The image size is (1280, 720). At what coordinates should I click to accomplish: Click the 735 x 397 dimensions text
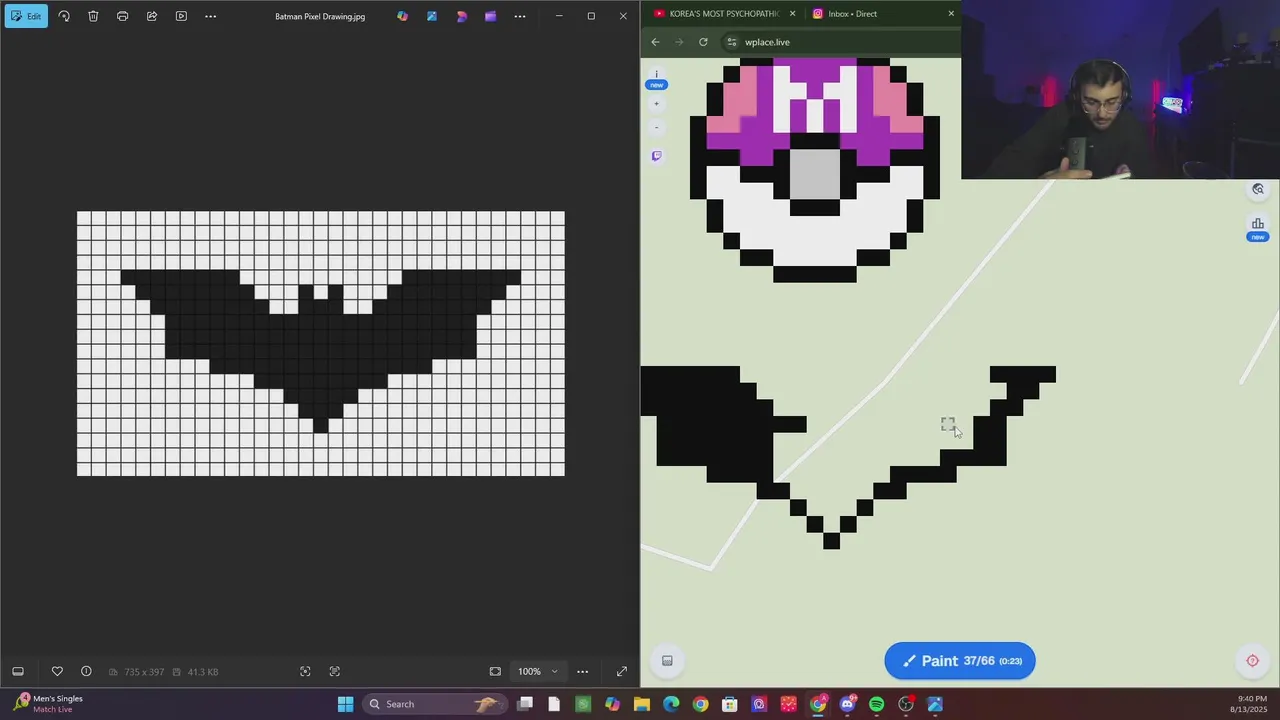[x=144, y=672]
